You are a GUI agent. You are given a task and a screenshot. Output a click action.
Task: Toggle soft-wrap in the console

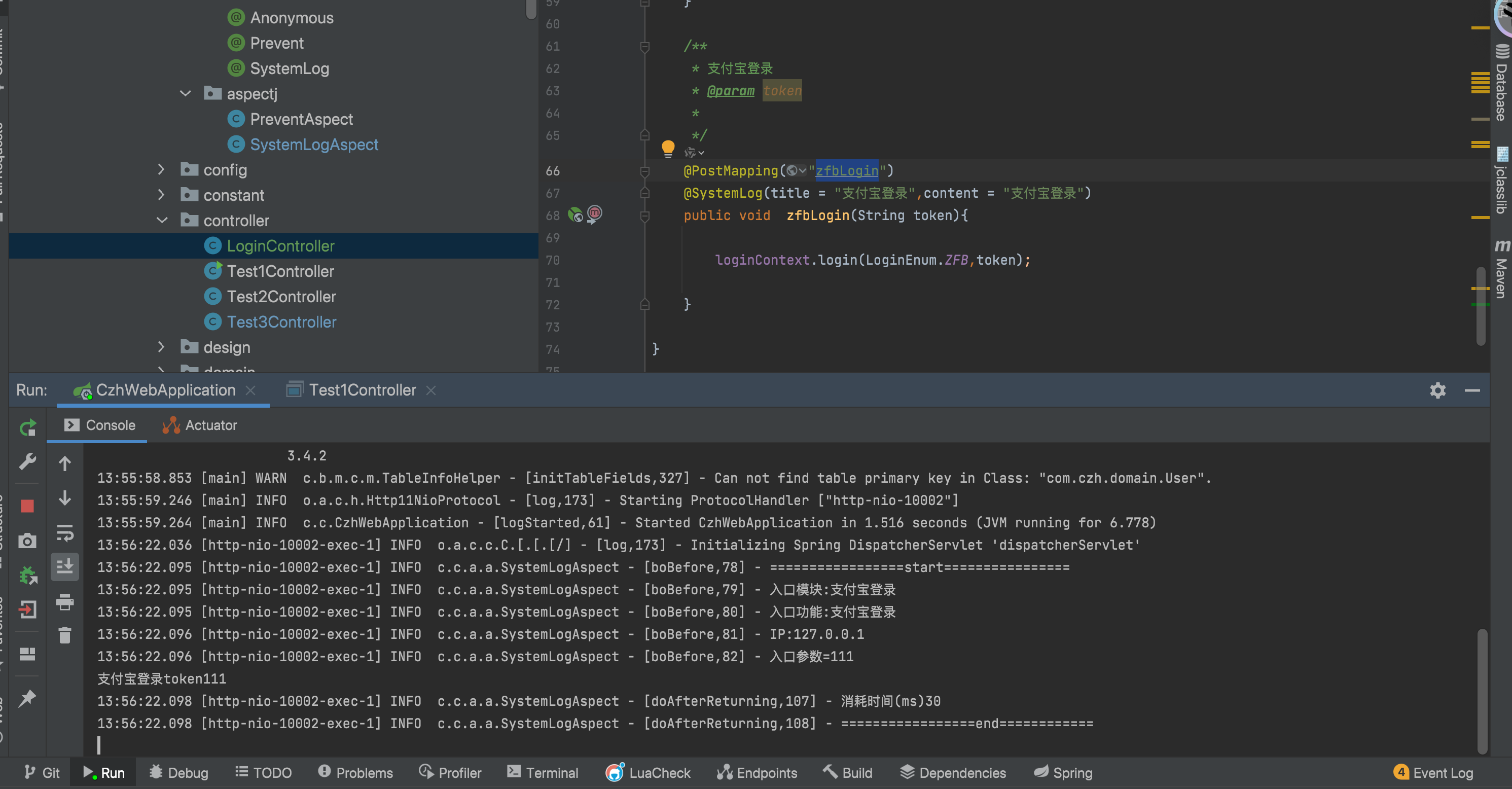[x=65, y=533]
